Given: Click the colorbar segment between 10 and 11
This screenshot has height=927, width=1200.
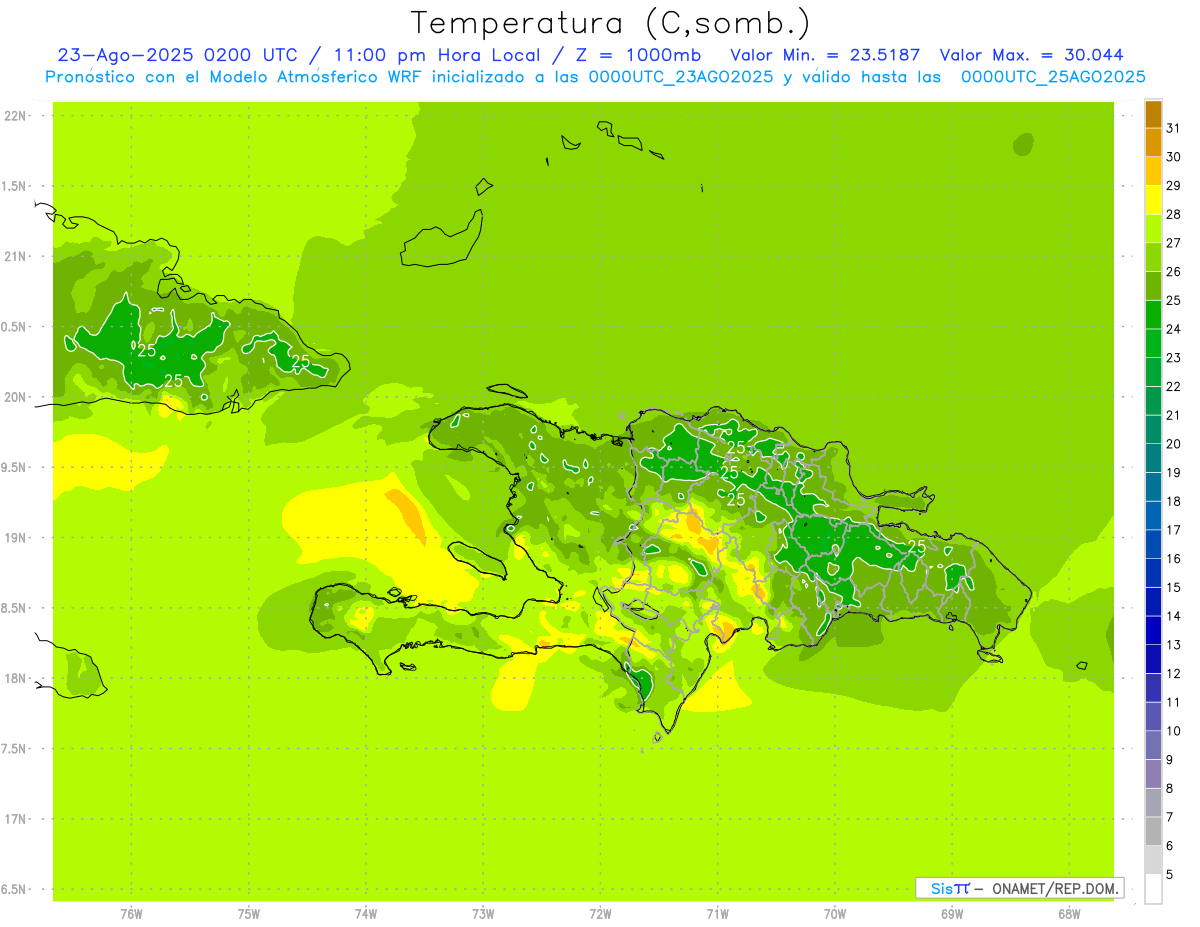Looking at the screenshot, I should click(x=1153, y=716).
